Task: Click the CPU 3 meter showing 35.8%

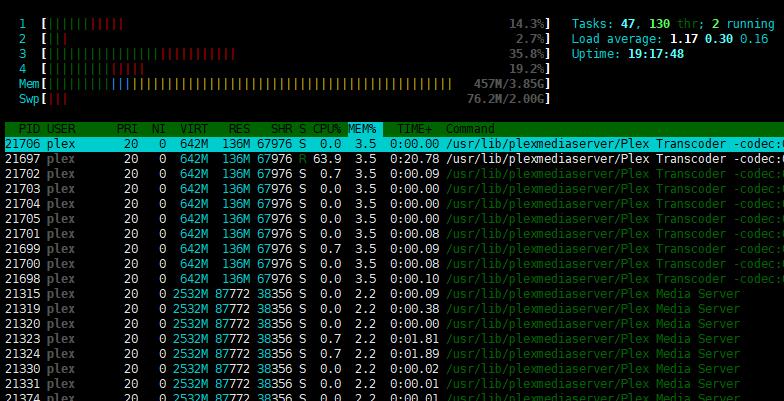Action: 284,54
